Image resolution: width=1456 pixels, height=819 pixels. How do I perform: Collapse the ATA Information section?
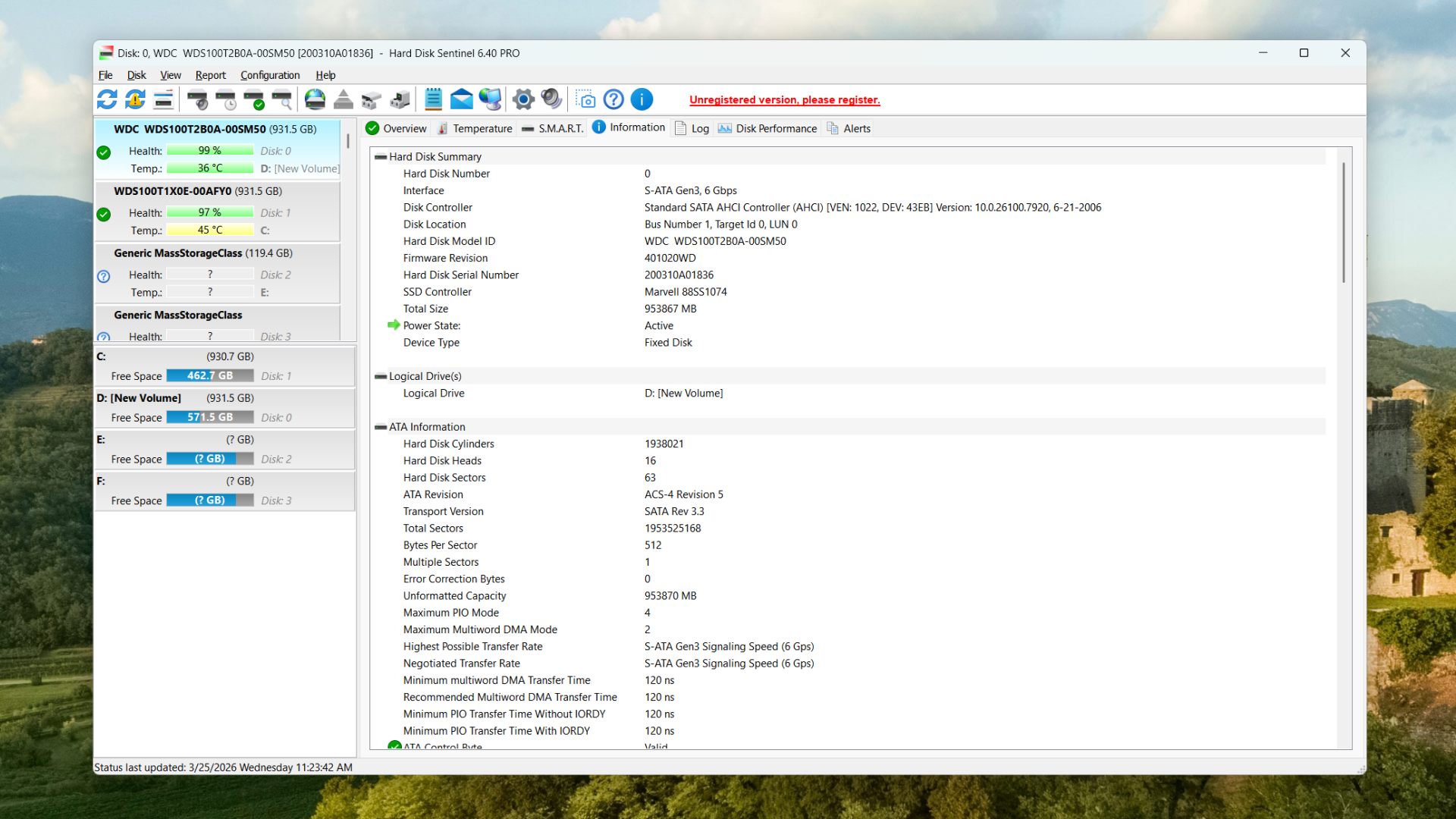click(x=381, y=428)
